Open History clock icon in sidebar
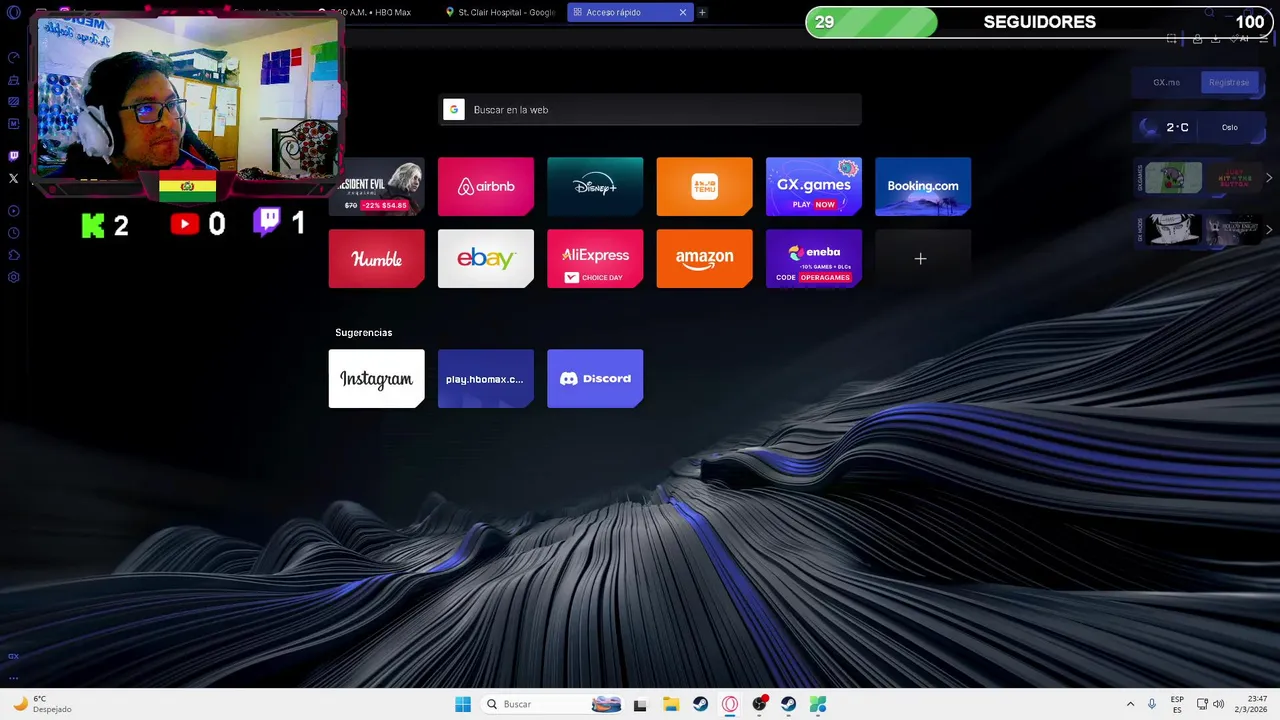This screenshot has width=1280, height=720. click(x=13, y=233)
